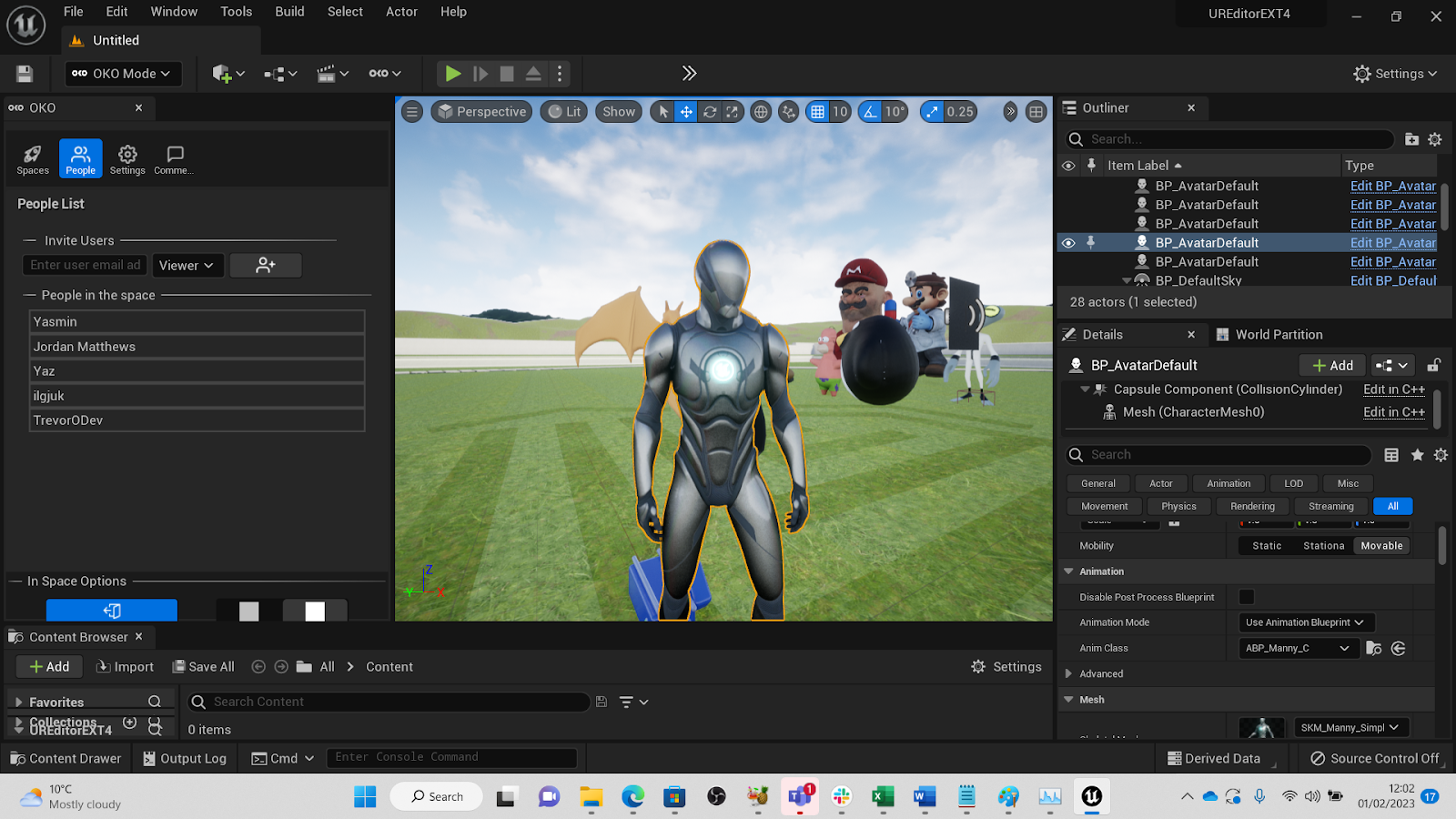This screenshot has height=819, width=1456.
Task: Open the Viewer role dropdown
Action: (x=187, y=265)
